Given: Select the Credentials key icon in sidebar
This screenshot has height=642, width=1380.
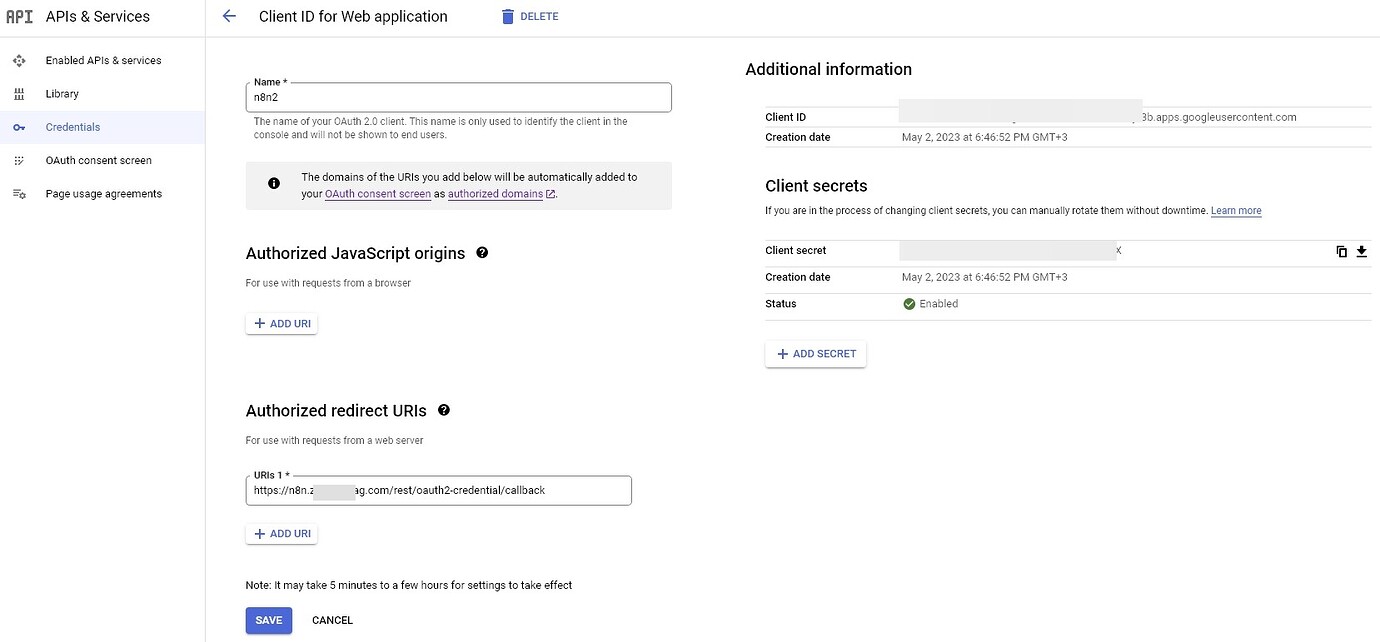Looking at the screenshot, I should (18, 127).
